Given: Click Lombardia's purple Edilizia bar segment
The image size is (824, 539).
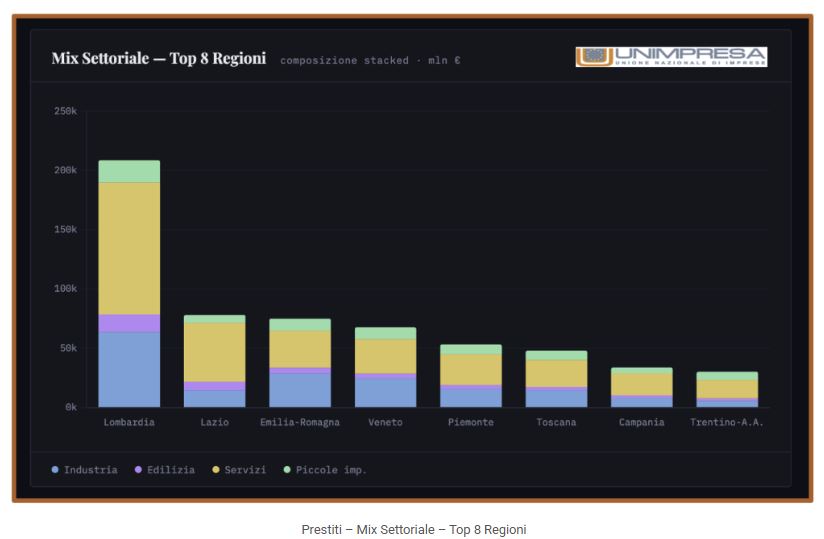Looking at the screenshot, I should tap(129, 323).
